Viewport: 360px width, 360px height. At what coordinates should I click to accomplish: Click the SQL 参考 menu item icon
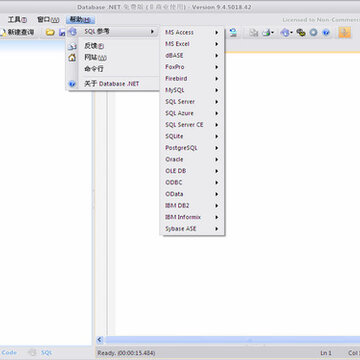[x=72, y=32]
